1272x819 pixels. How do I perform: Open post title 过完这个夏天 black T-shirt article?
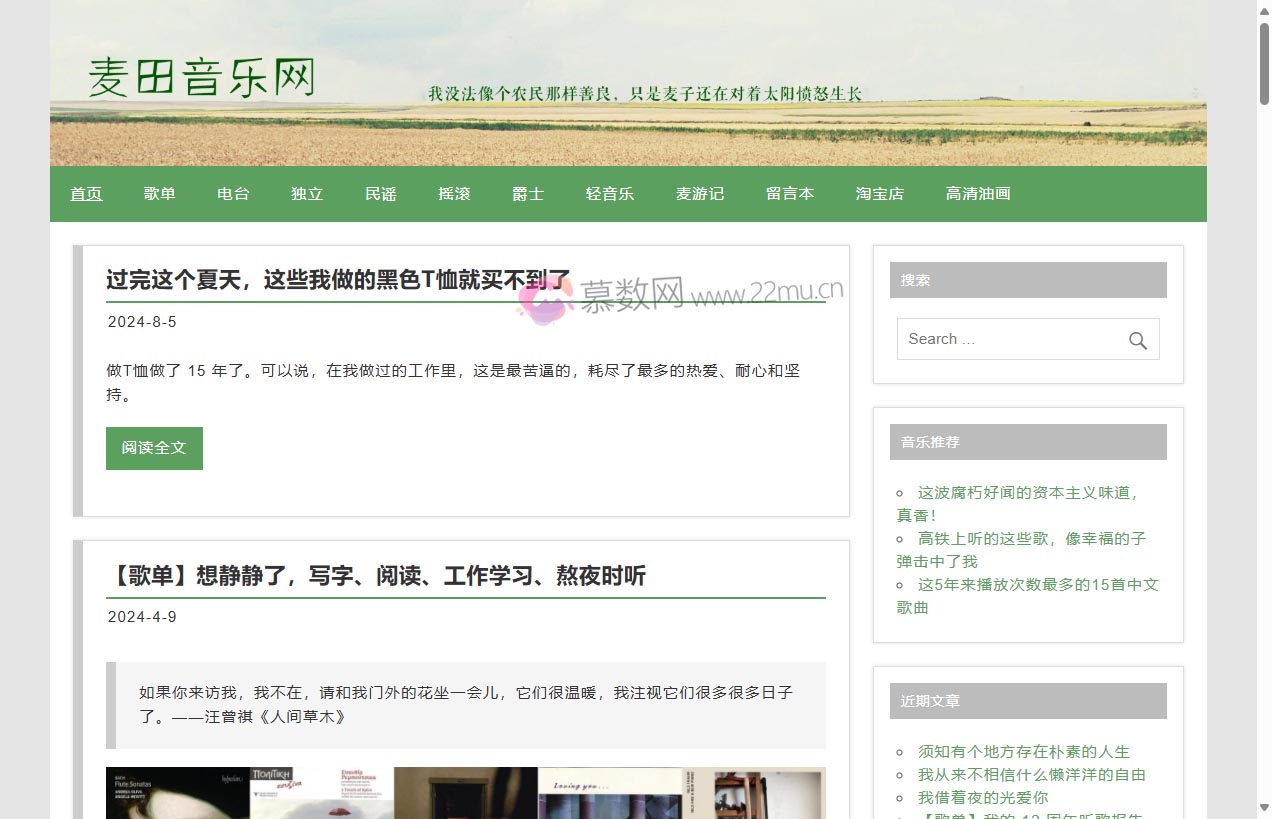[x=338, y=280]
